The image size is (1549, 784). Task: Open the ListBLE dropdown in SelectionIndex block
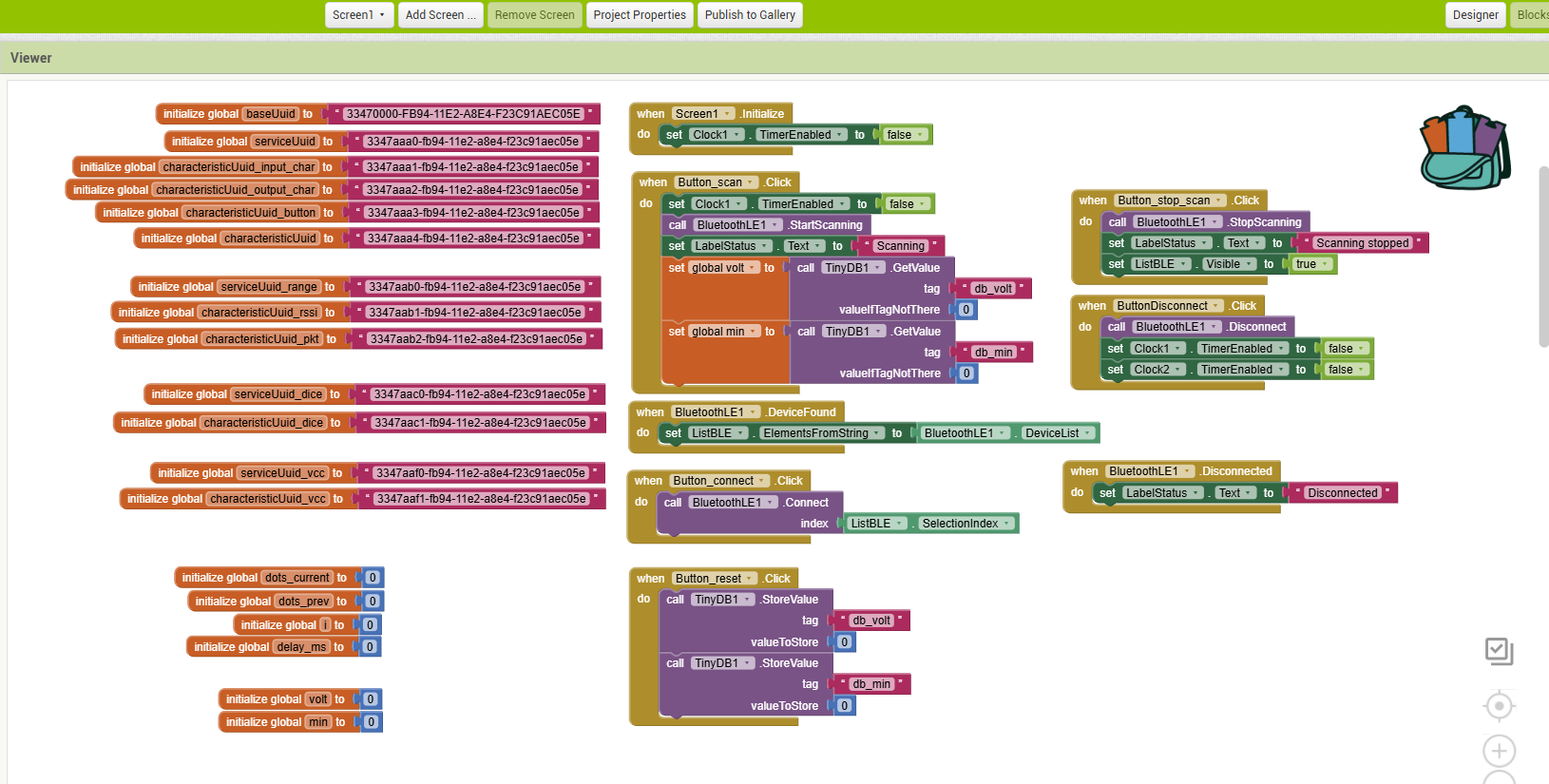875,524
